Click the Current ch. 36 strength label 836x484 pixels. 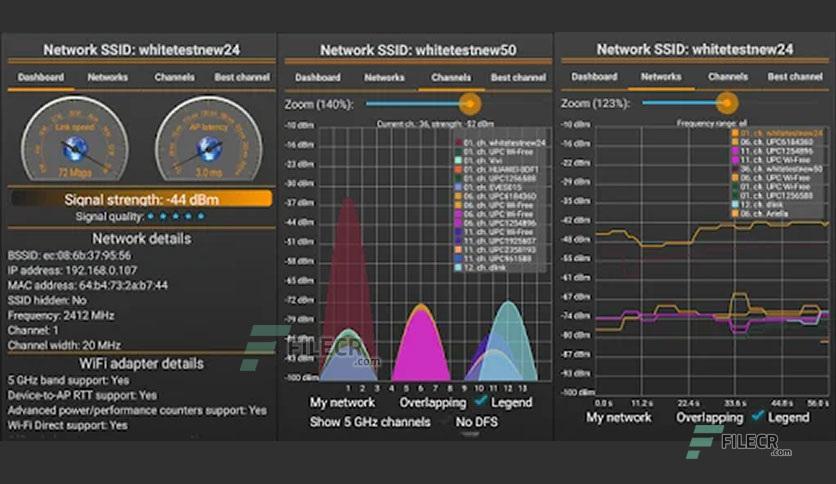click(435, 124)
